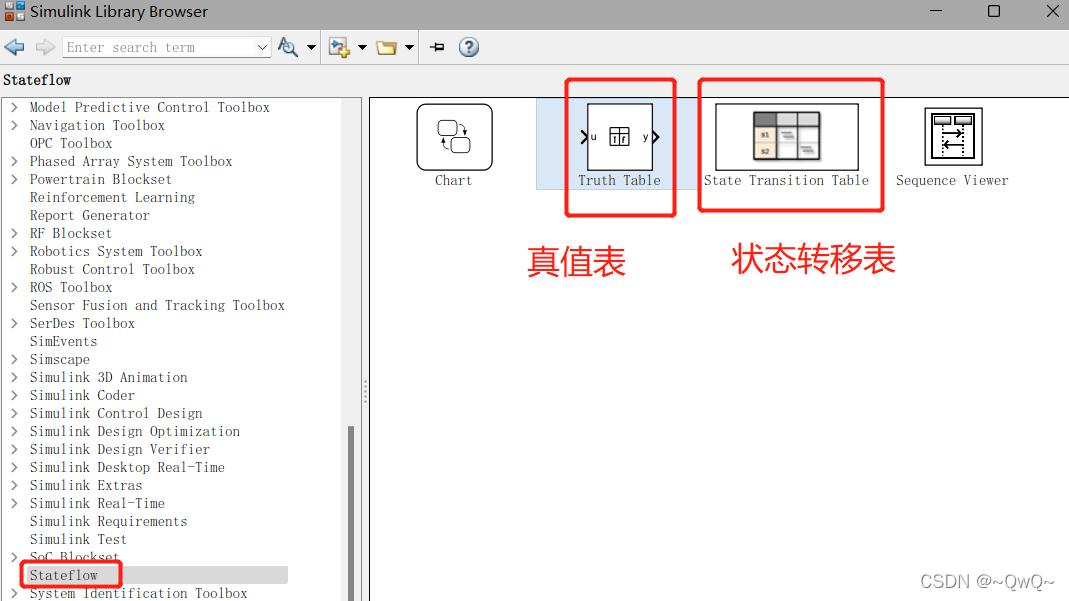Select System Identification Toolbox
Image resolution: width=1069 pixels, height=601 pixels.
pos(138,594)
